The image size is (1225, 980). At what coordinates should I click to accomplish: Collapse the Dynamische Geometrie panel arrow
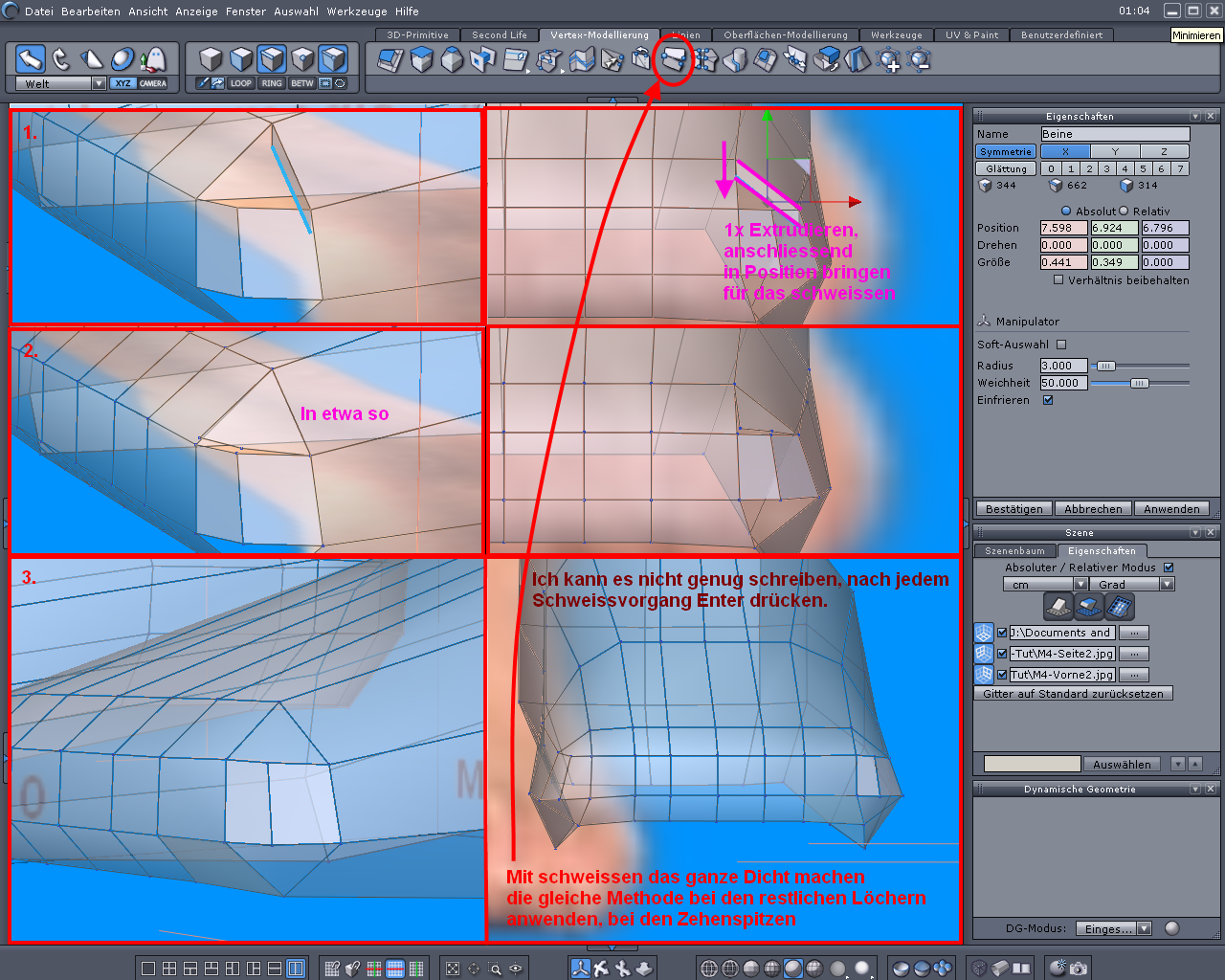point(1195,789)
